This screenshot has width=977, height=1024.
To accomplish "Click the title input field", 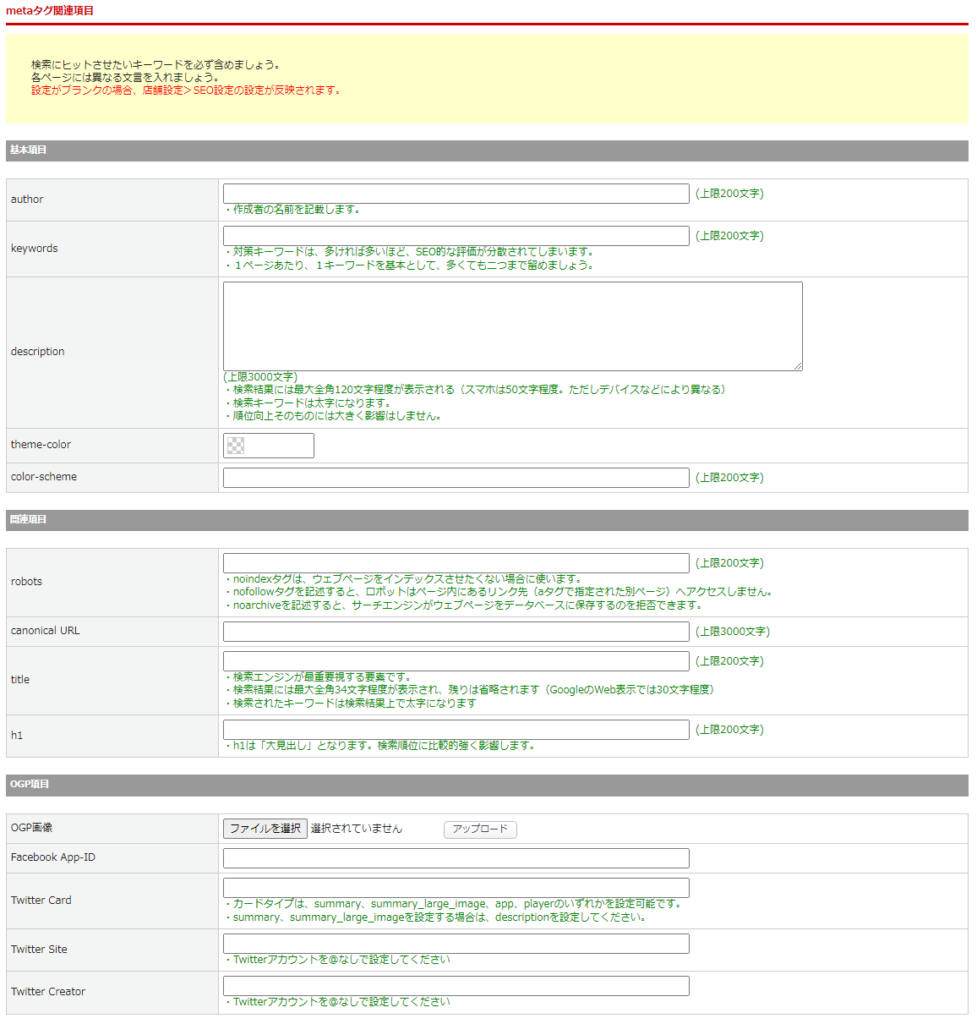I will 456,661.
